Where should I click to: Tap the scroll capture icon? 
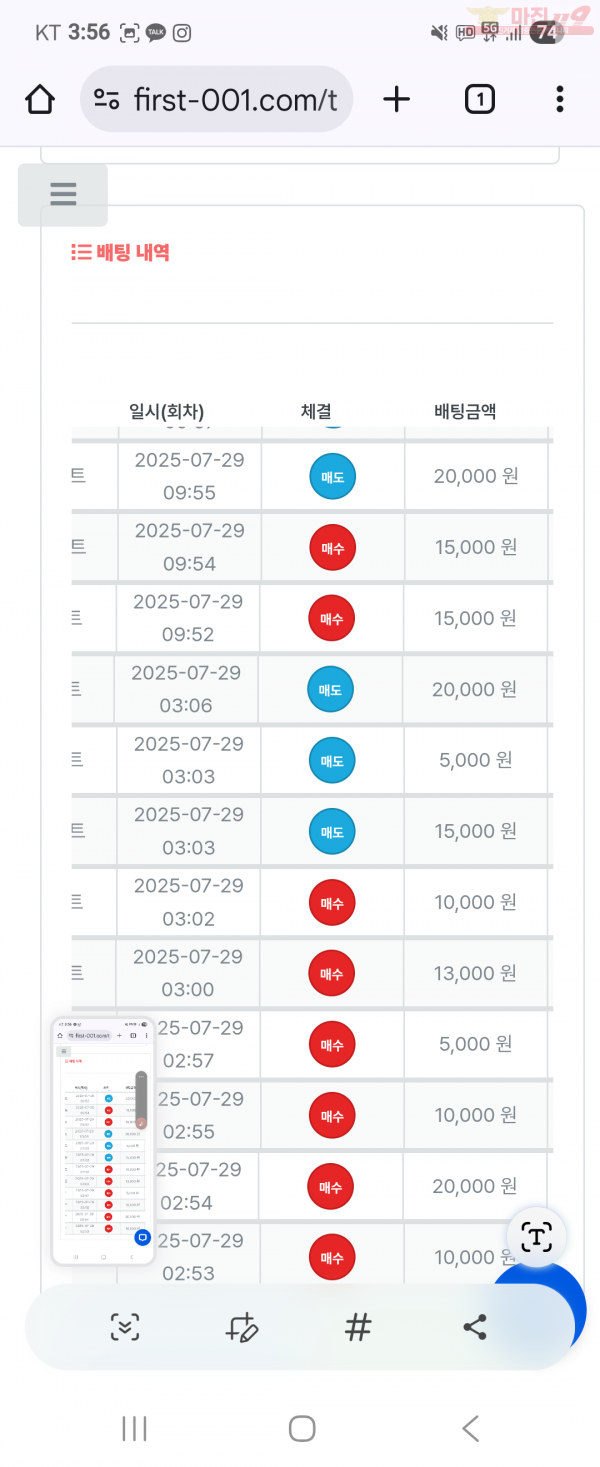tap(124, 1328)
